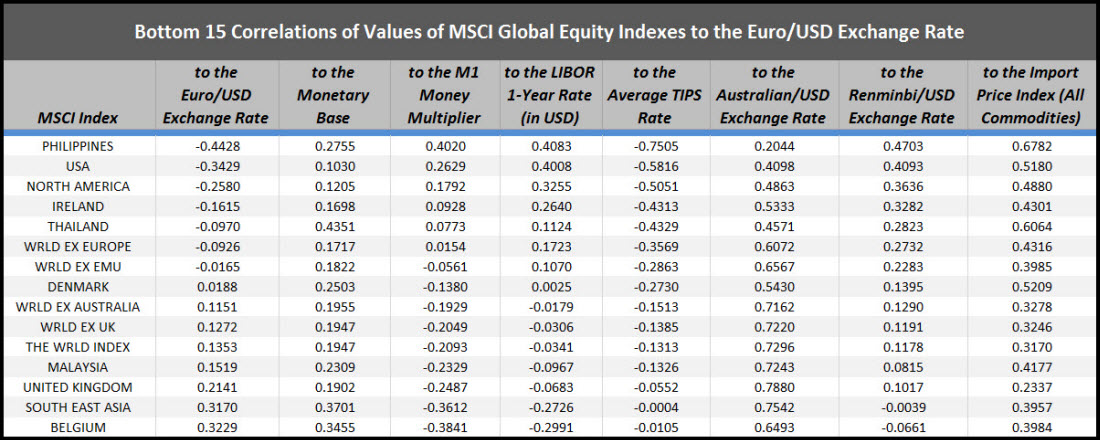1100x440 pixels.
Task: Click the WRLD EX EUROPE LIBOR value 0.1723
Action: 553,246
